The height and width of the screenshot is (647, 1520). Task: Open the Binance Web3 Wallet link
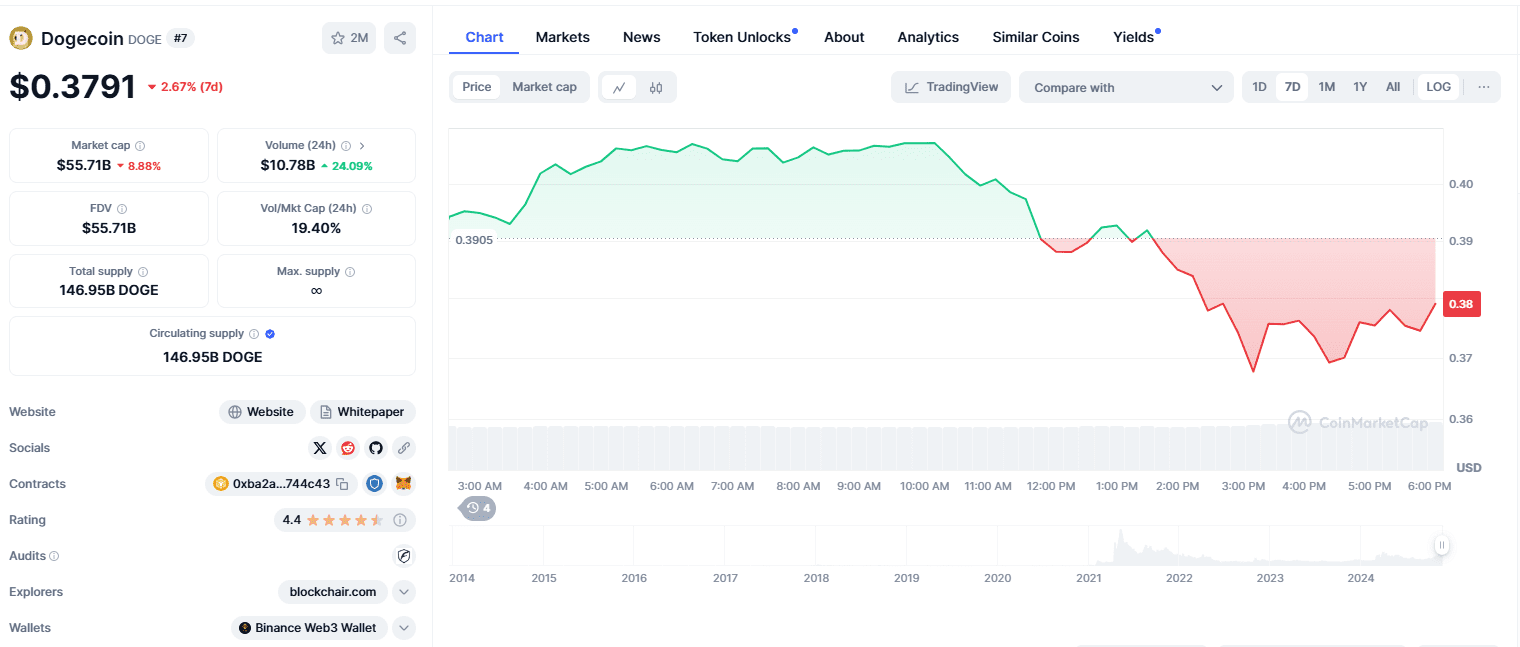pyautogui.click(x=311, y=628)
